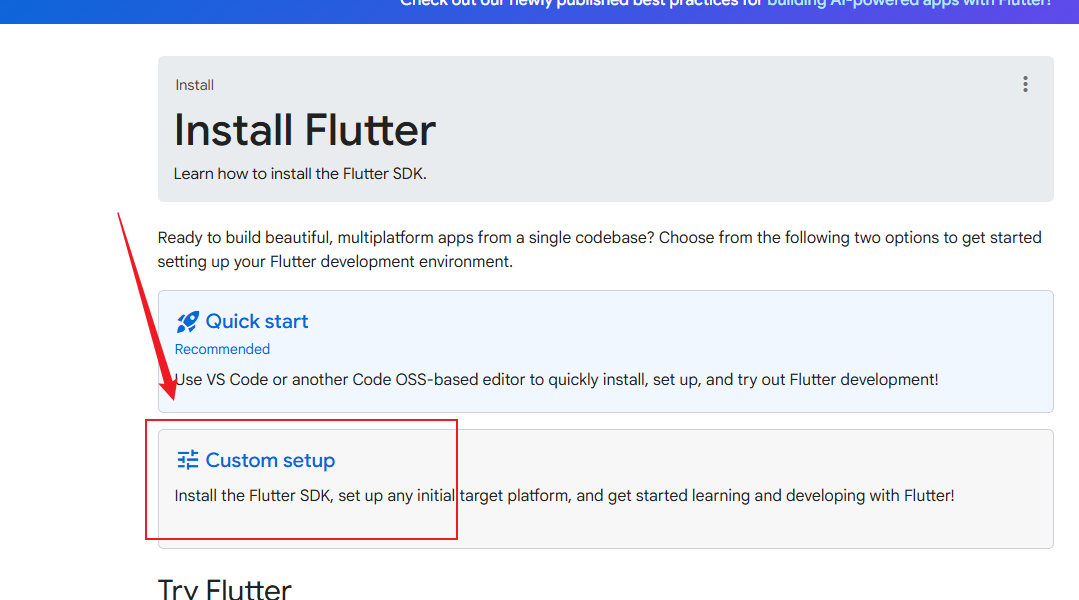Click the Custom setup sliders icon

[x=187, y=460]
